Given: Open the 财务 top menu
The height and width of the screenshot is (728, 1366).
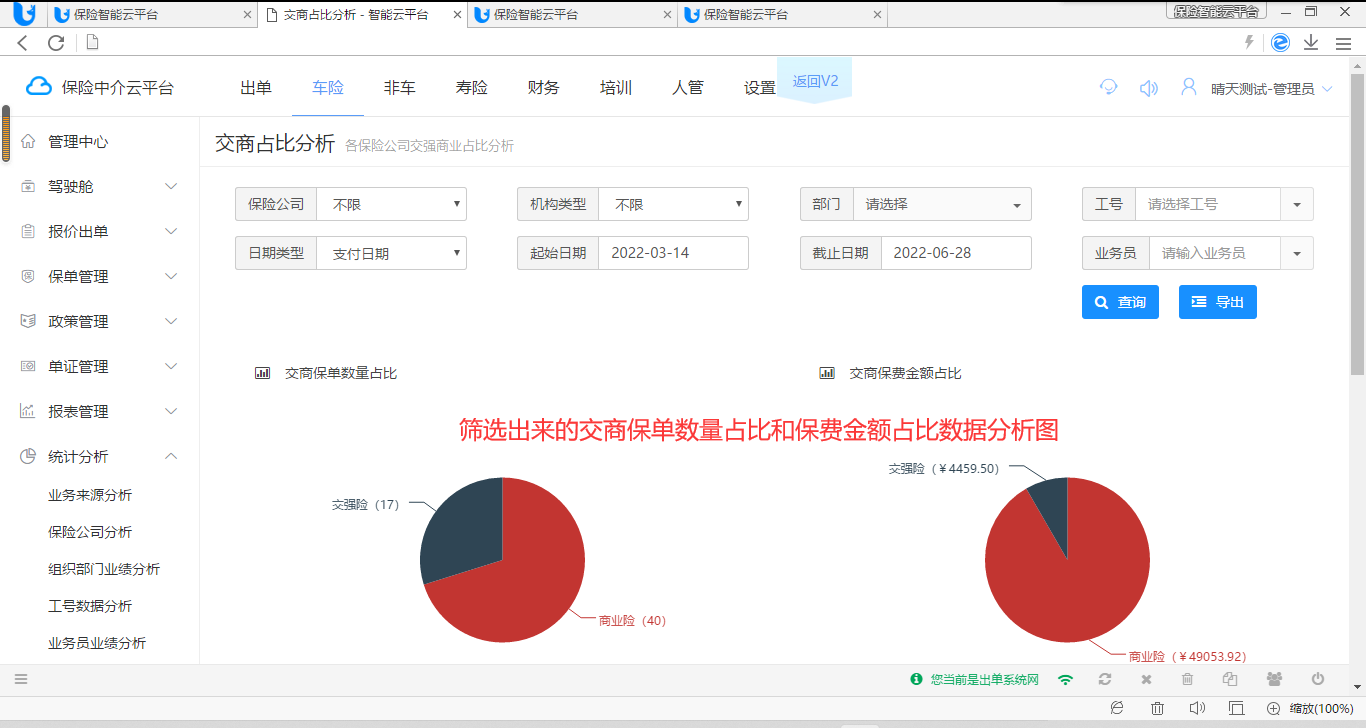Looking at the screenshot, I should coord(544,88).
